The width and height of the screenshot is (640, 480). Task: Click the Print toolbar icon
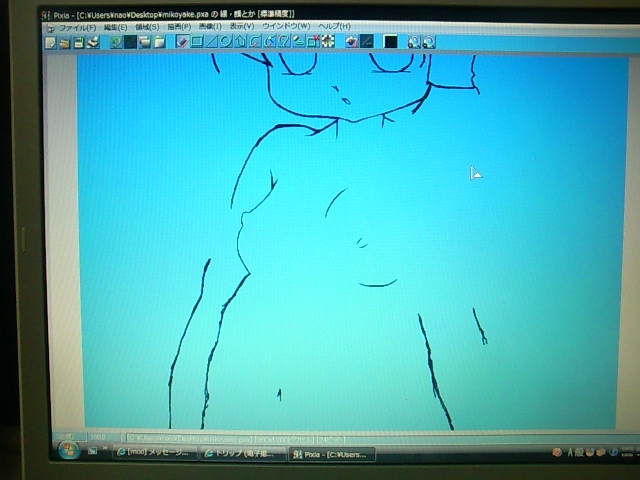pos(93,42)
